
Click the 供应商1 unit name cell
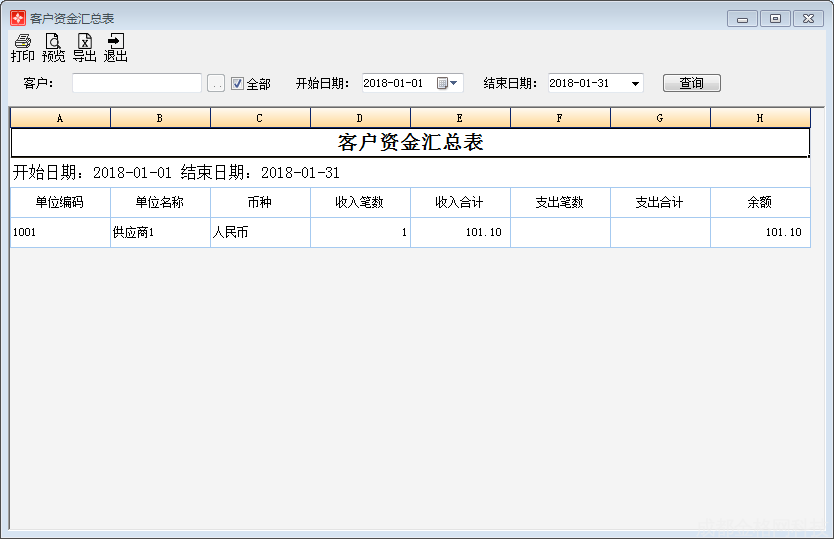[x=160, y=232]
